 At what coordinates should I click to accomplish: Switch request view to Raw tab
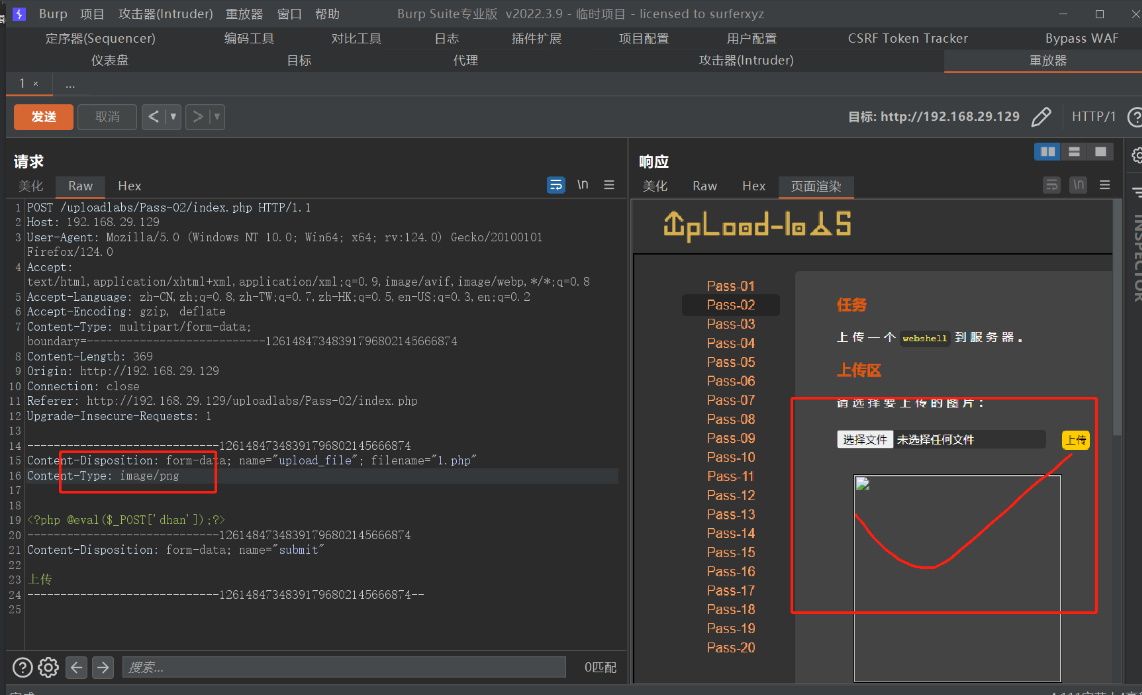point(80,186)
